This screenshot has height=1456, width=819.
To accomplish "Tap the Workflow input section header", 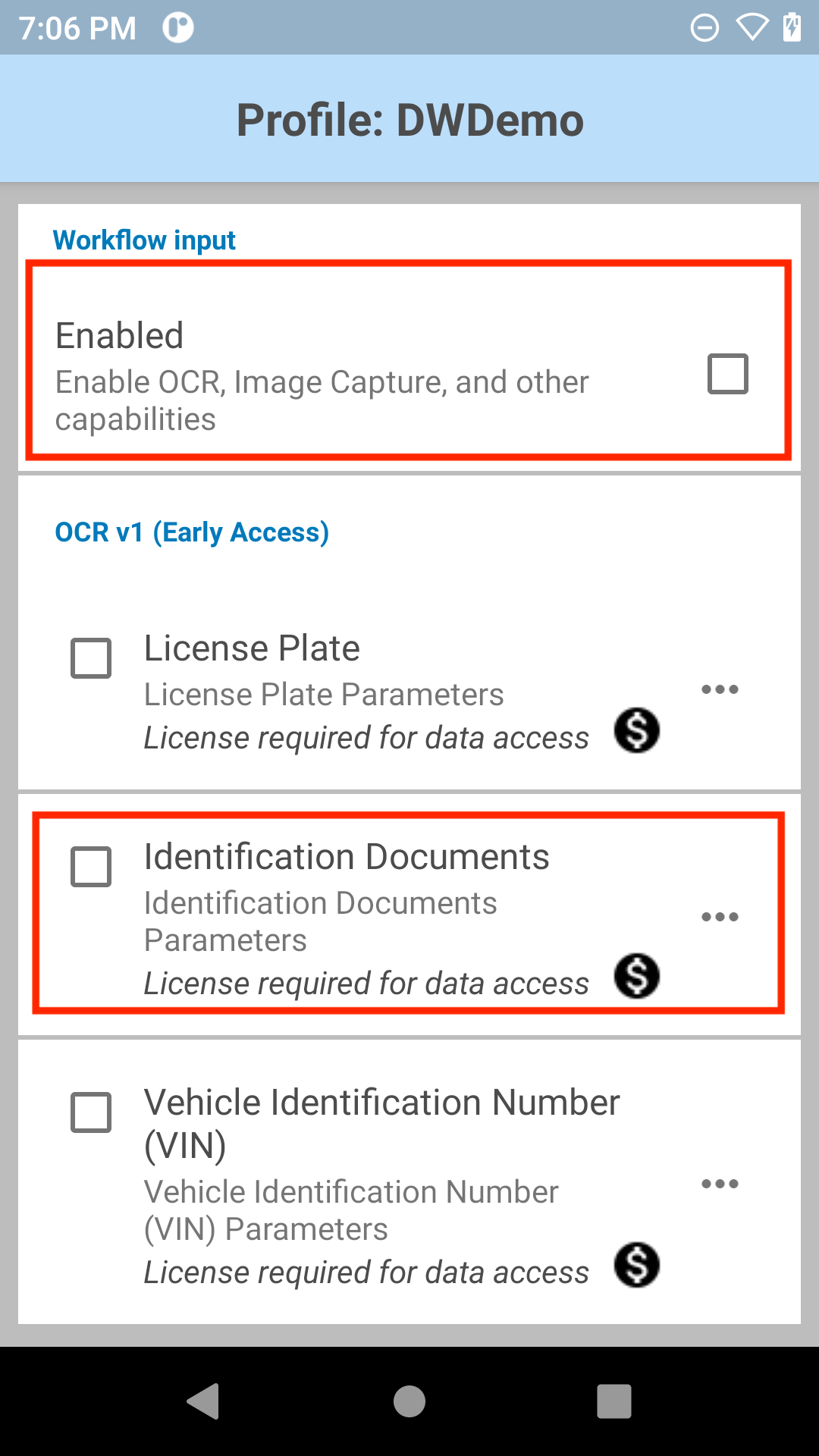I will pos(144,240).
